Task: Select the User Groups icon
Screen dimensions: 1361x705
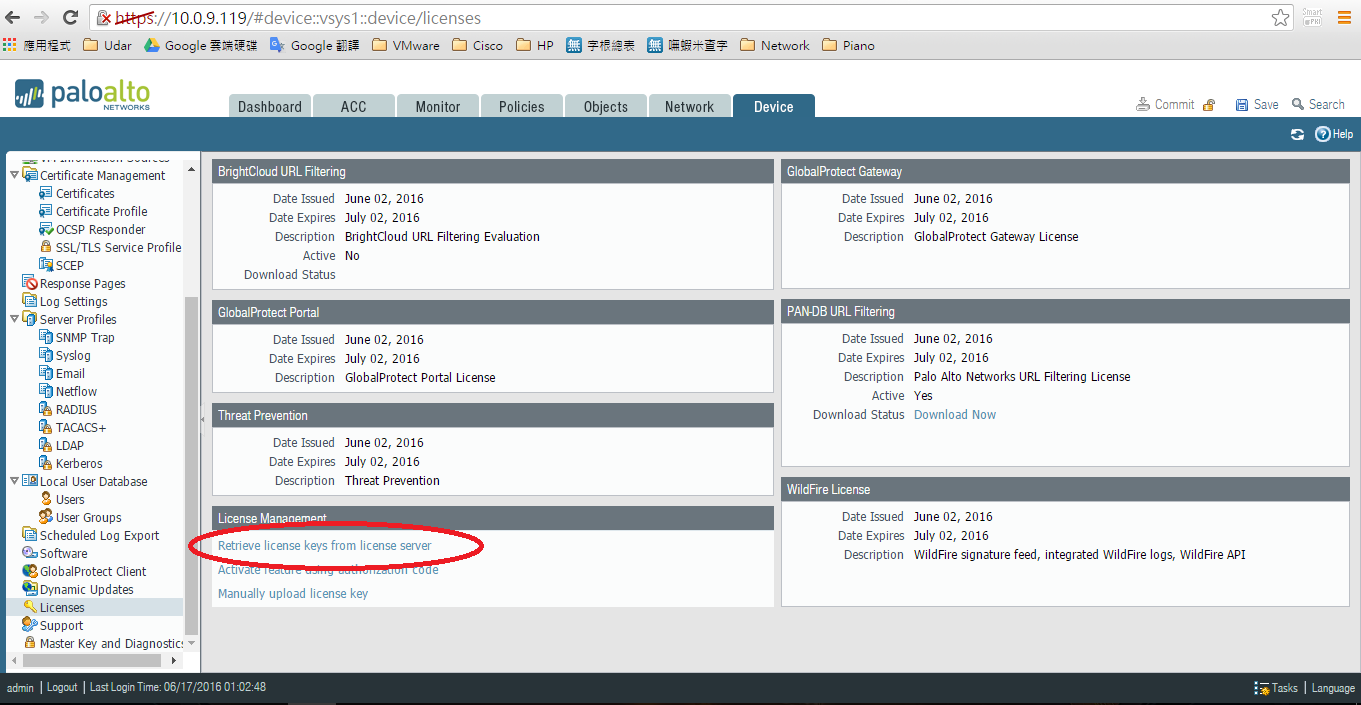Action: pyautogui.click(x=46, y=517)
